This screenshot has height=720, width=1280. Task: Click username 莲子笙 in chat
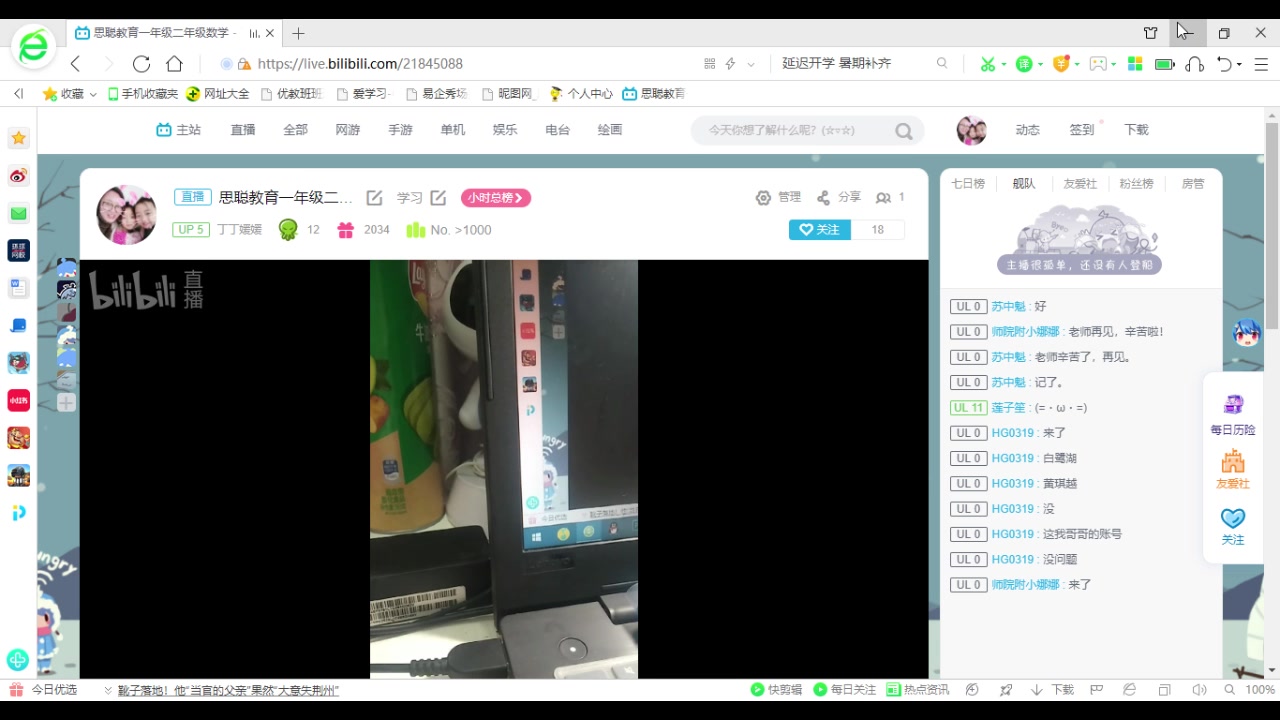(1009, 408)
